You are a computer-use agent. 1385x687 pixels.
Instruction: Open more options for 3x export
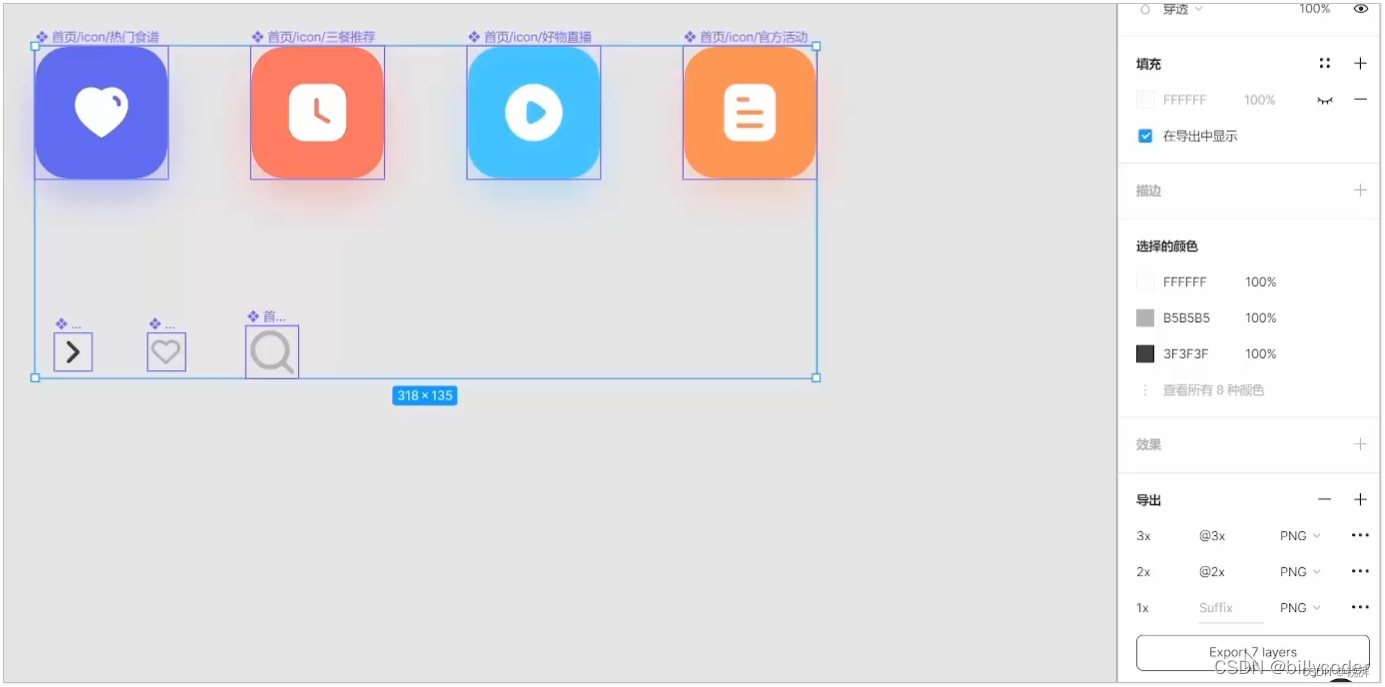1360,535
